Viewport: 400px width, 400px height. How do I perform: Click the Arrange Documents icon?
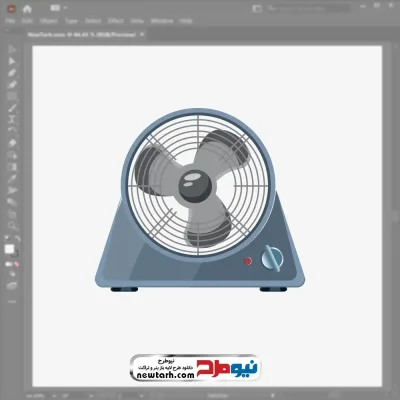[55, 8]
